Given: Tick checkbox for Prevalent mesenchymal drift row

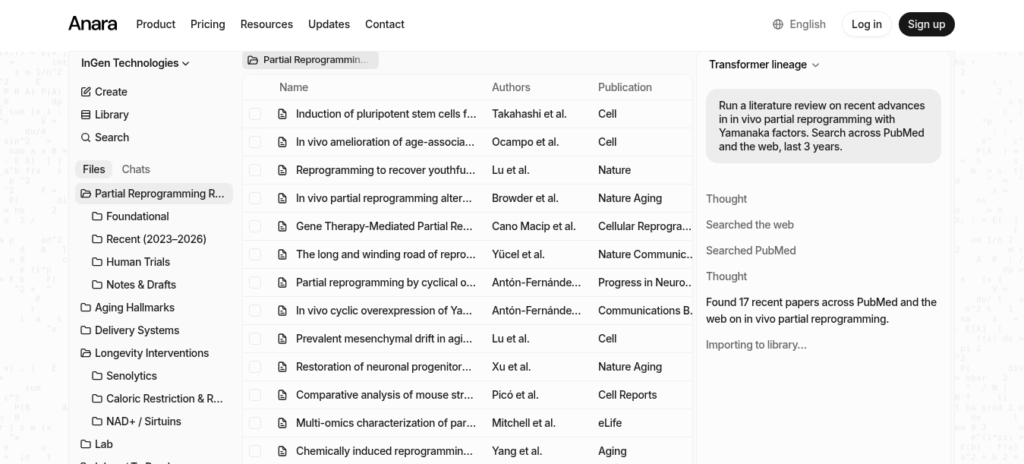Looking at the screenshot, I should [255, 339].
